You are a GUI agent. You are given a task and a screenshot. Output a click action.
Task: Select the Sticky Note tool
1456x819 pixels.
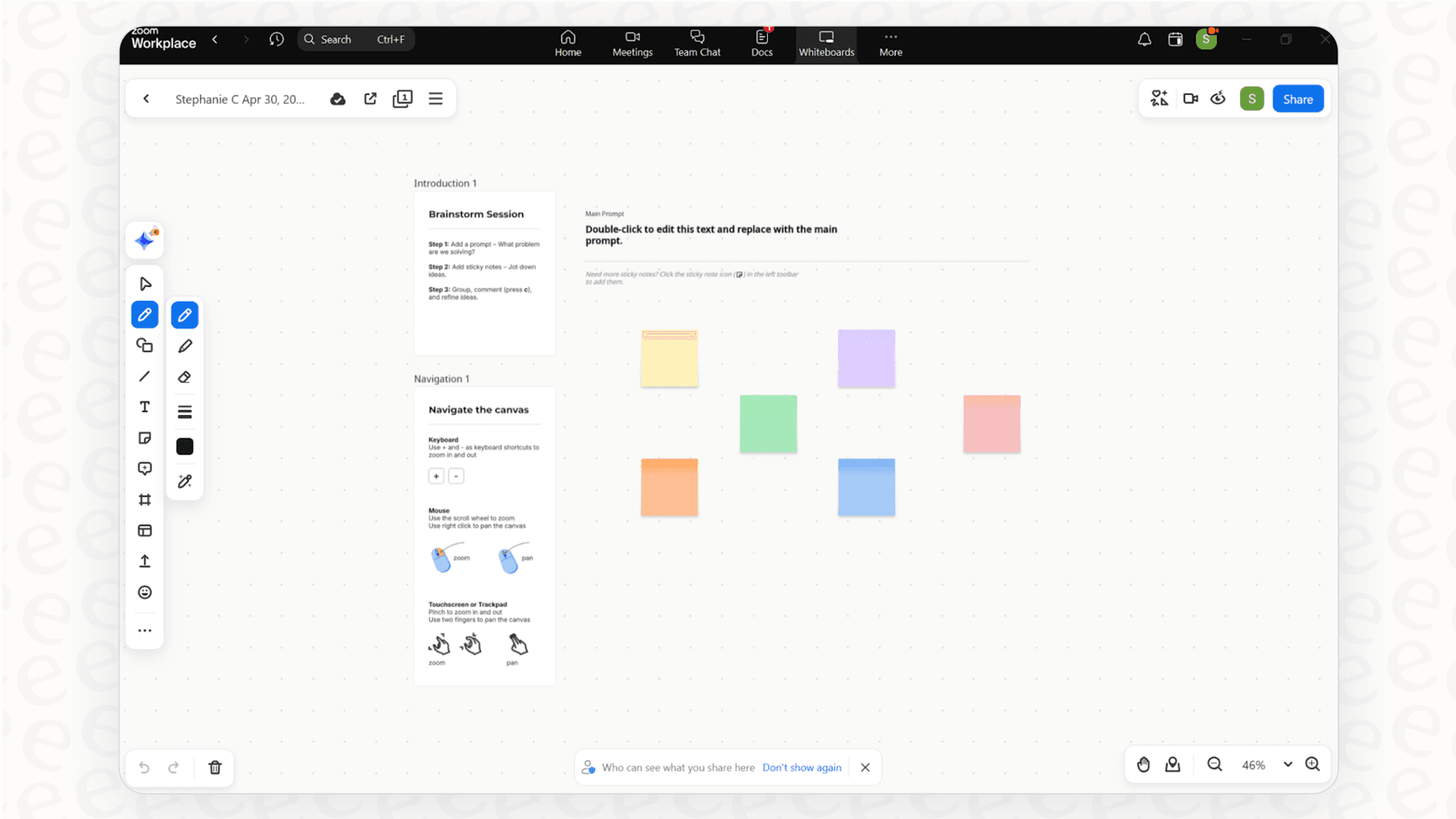(x=145, y=438)
